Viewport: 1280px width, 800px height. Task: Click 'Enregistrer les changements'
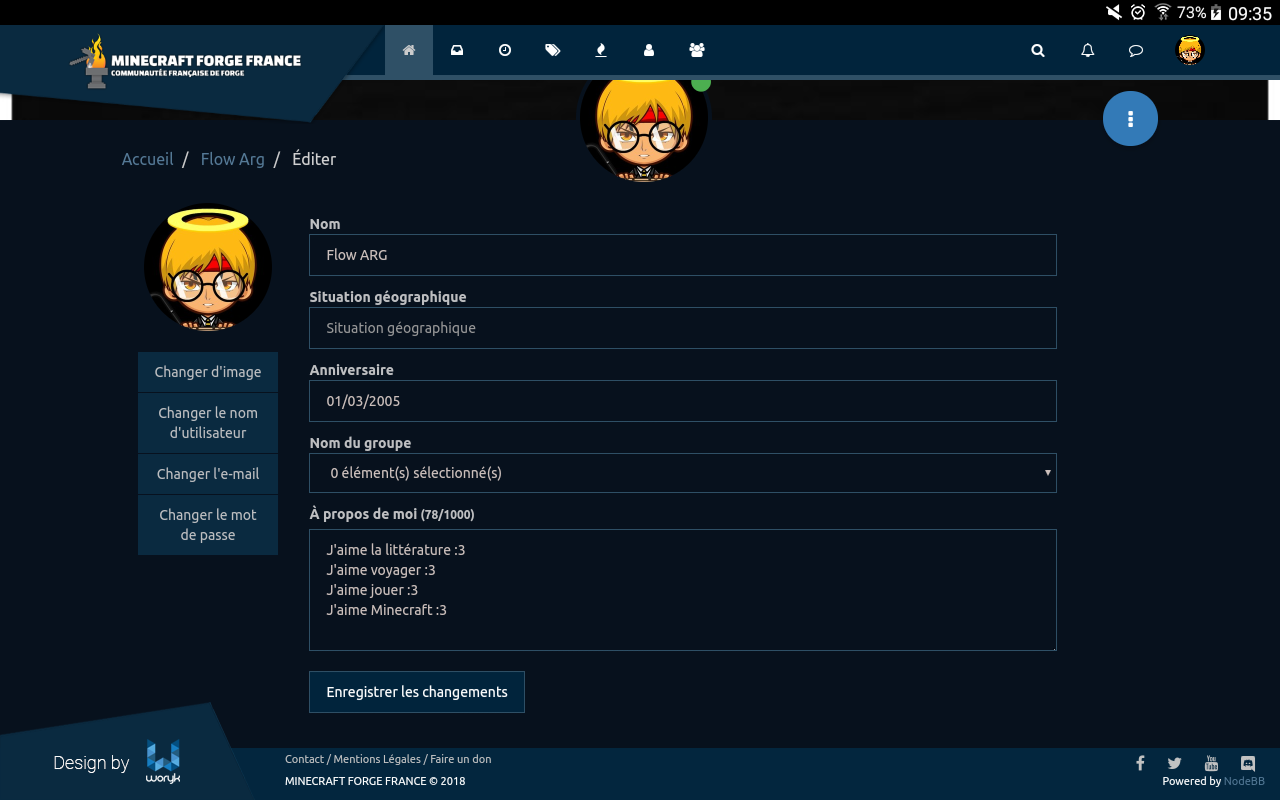click(x=417, y=691)
